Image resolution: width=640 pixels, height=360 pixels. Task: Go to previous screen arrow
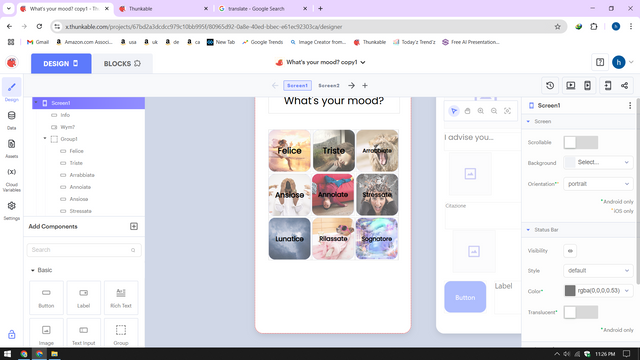click(x=275, y=86)
